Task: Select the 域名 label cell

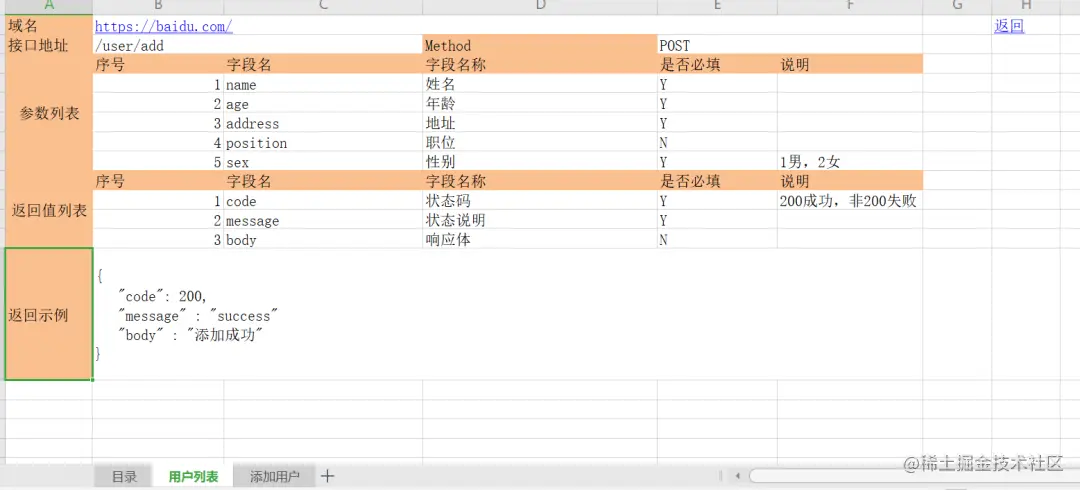Action: coord(48,26)
